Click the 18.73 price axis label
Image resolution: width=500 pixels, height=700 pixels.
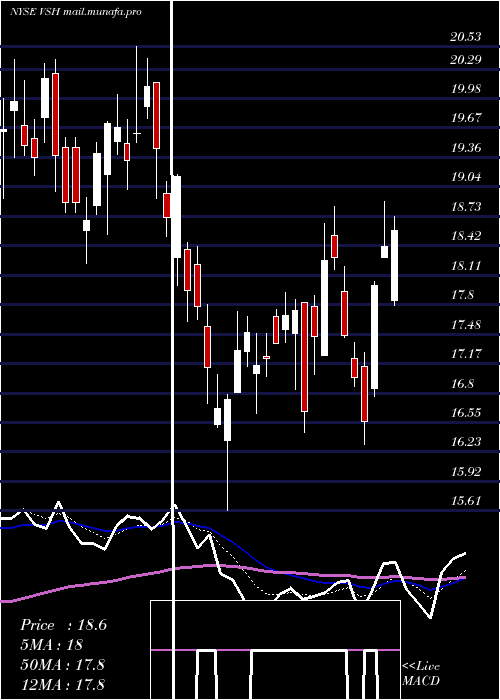[x=466, y=206]
